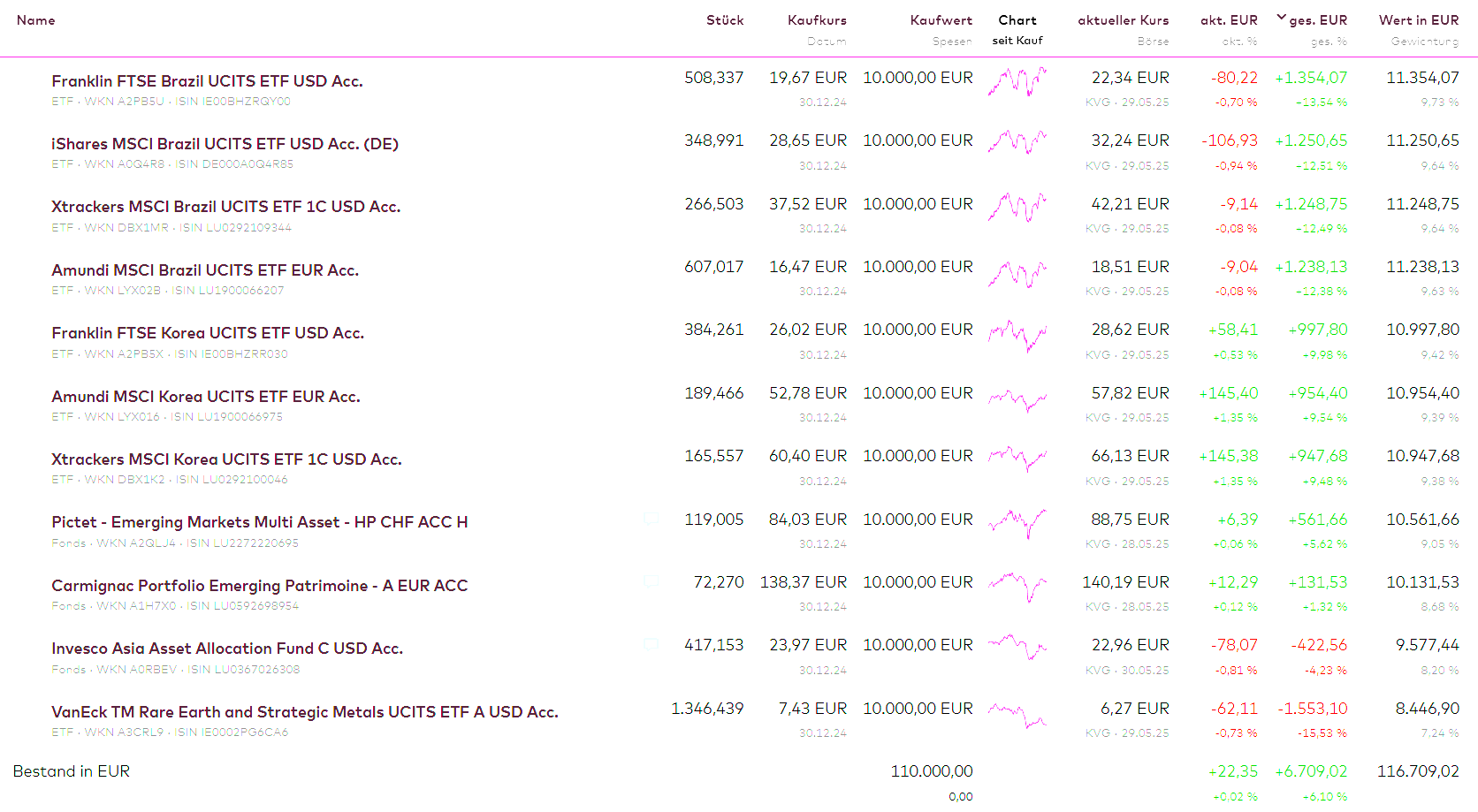Sort by Wert in EUR header

(x=1418, y=20)
